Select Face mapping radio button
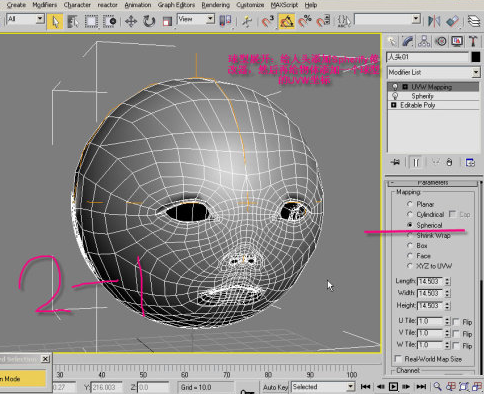 point(410,256)
